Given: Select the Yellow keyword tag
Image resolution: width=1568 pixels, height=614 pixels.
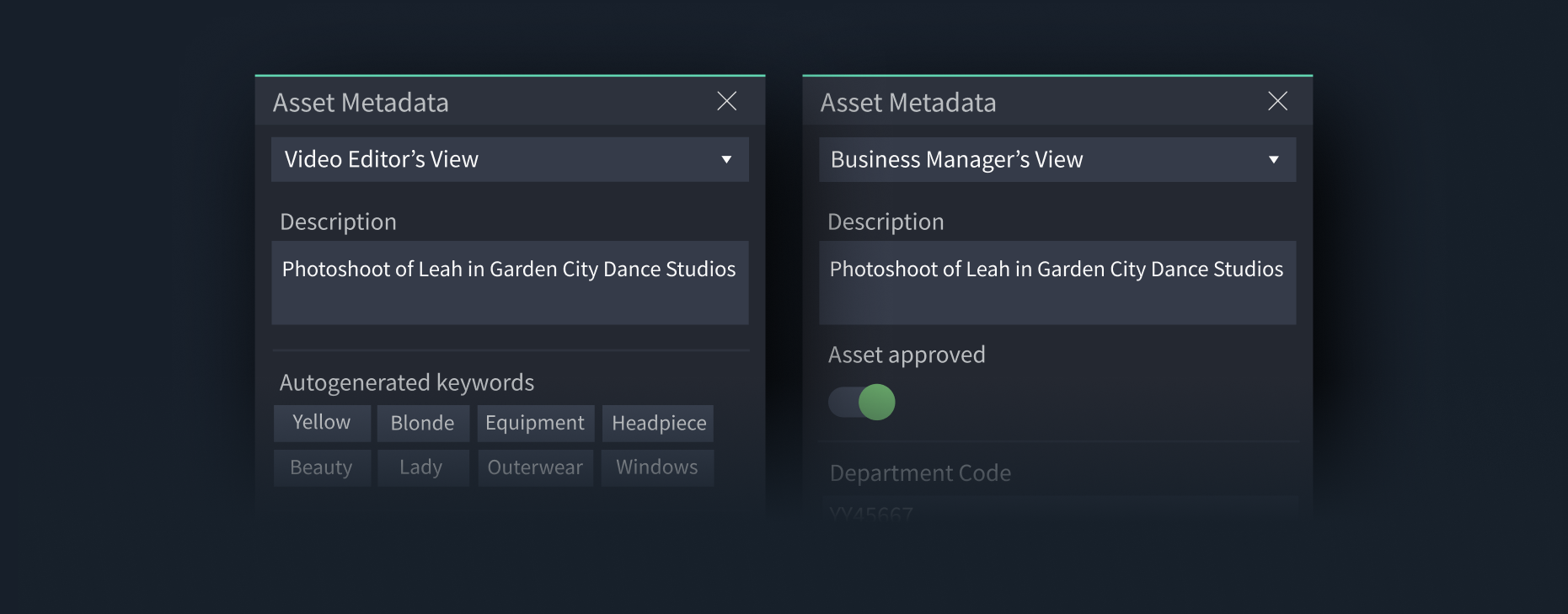Looking at the screenshot, I should point(322,423).
